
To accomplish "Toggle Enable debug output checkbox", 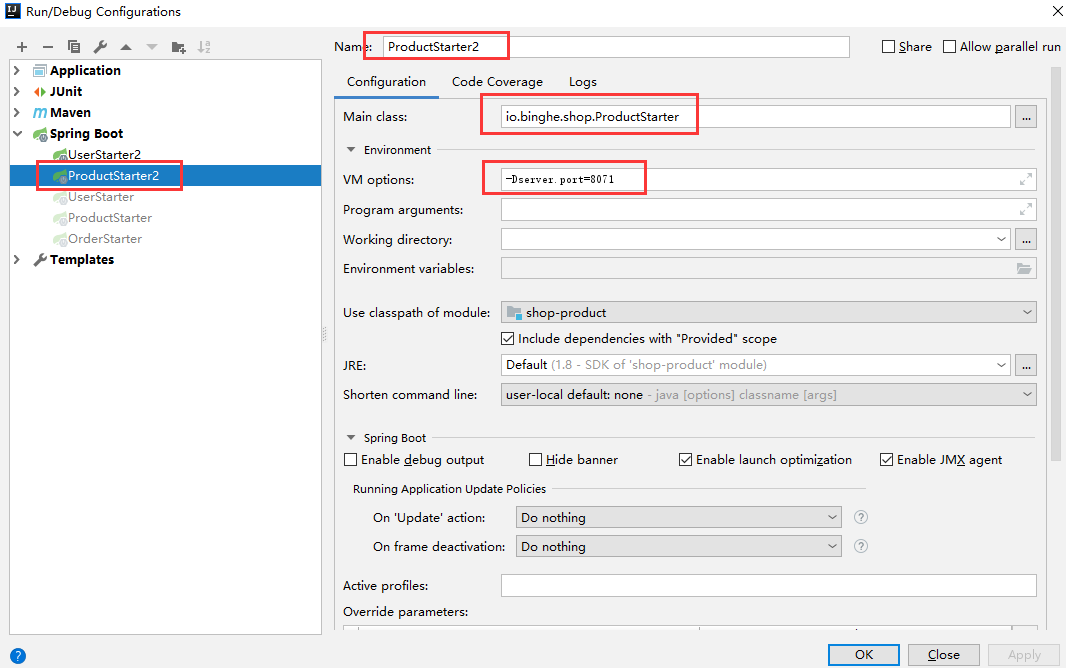I will [351, 460].
